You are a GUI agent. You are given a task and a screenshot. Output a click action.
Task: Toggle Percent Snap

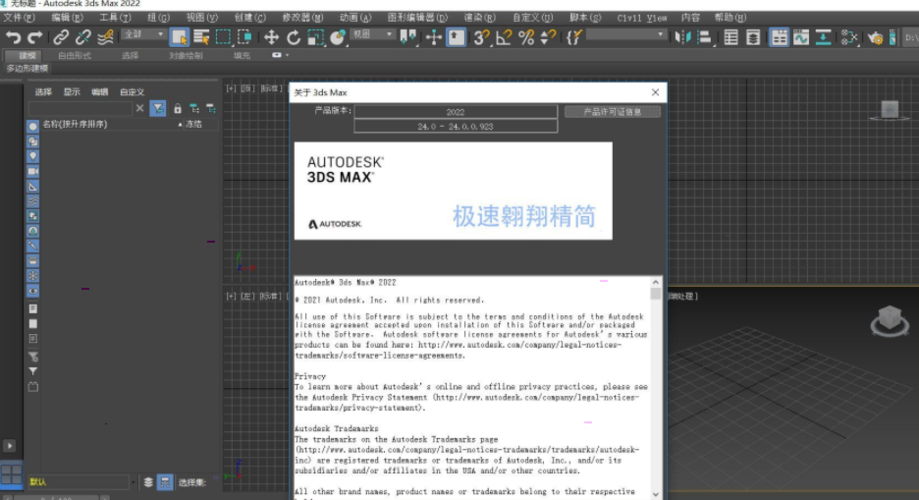coord(526,38)
